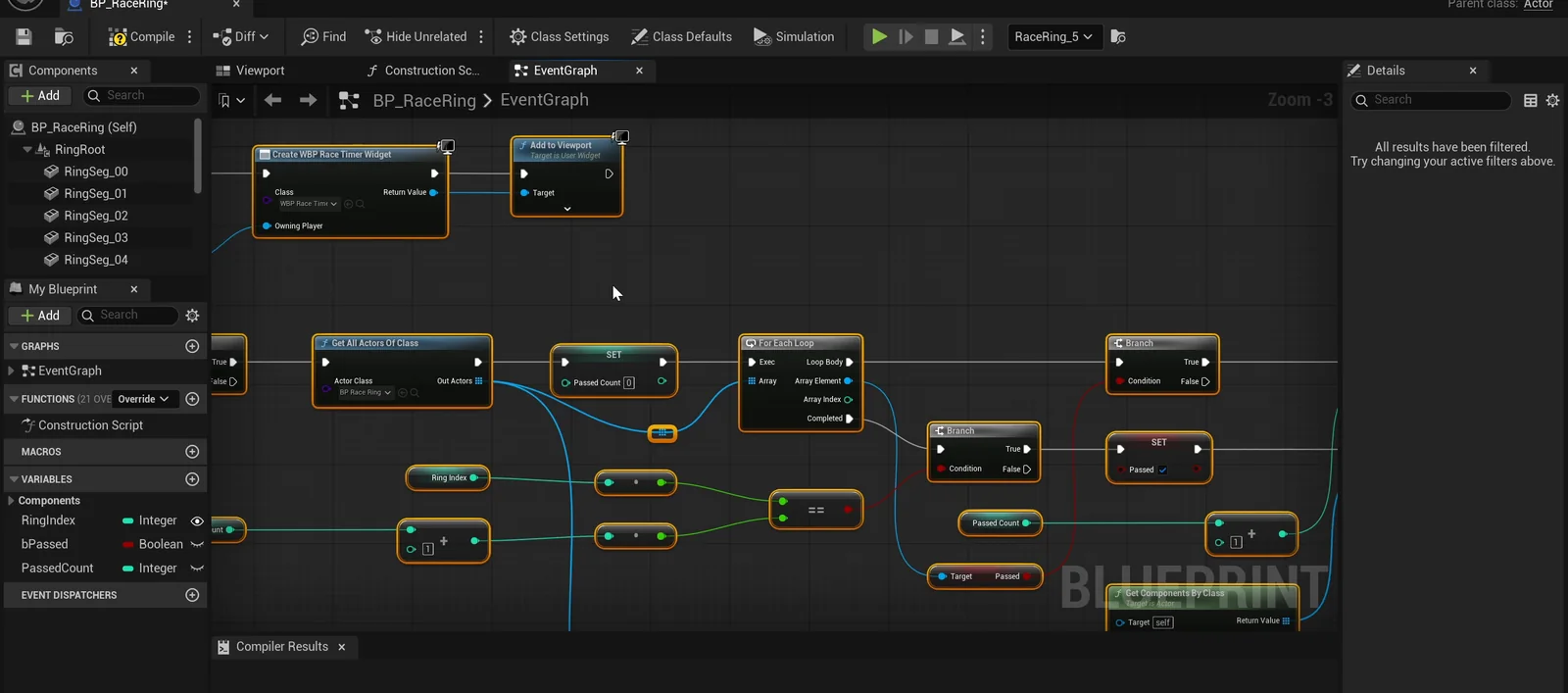Click BP_RaceRing breadcrumb link
Image resolution: width=1568 pixels, height=693 pixels.
pos(424,100)
